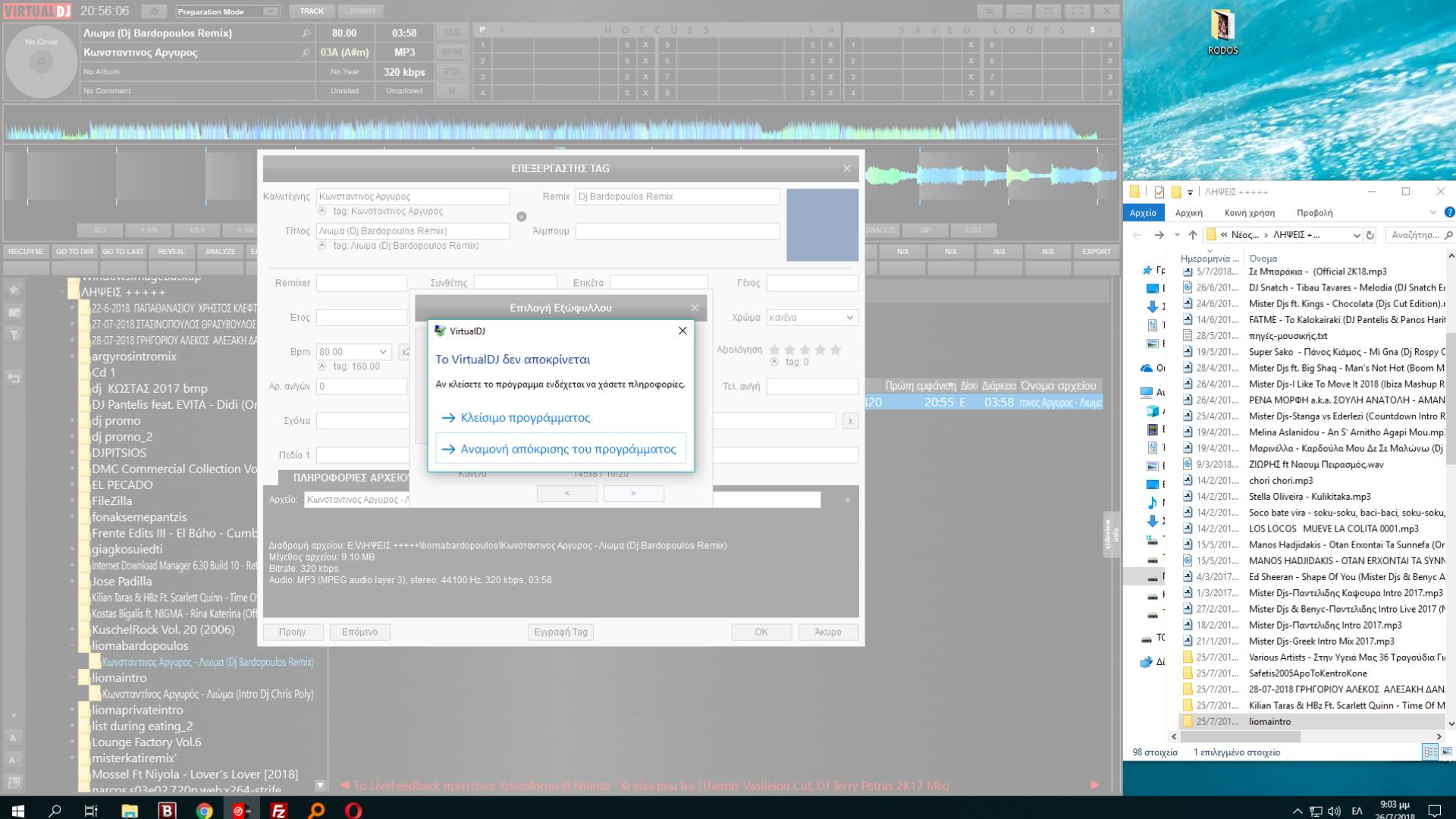The width and height of the screenshot is (1456, 819).
Task: Expand the Explorer ribbon chevron
Action: coord(1432,212)
